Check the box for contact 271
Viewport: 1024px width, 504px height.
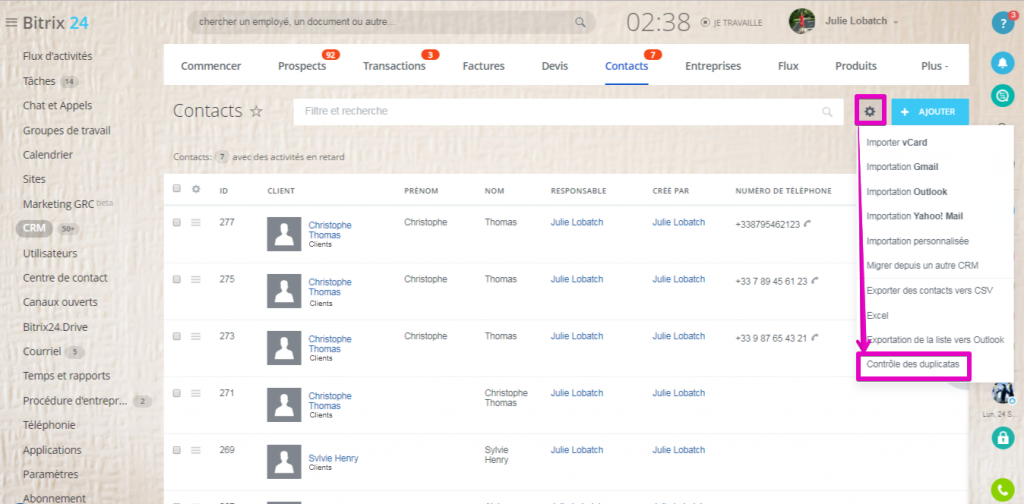(x=176, y=393)
